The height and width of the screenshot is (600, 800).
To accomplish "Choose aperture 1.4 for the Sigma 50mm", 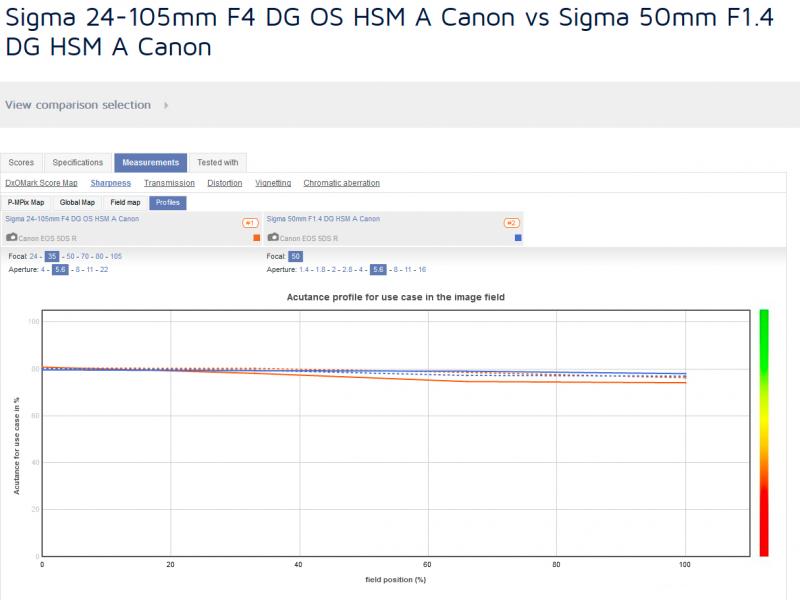I will pos(304,269).
